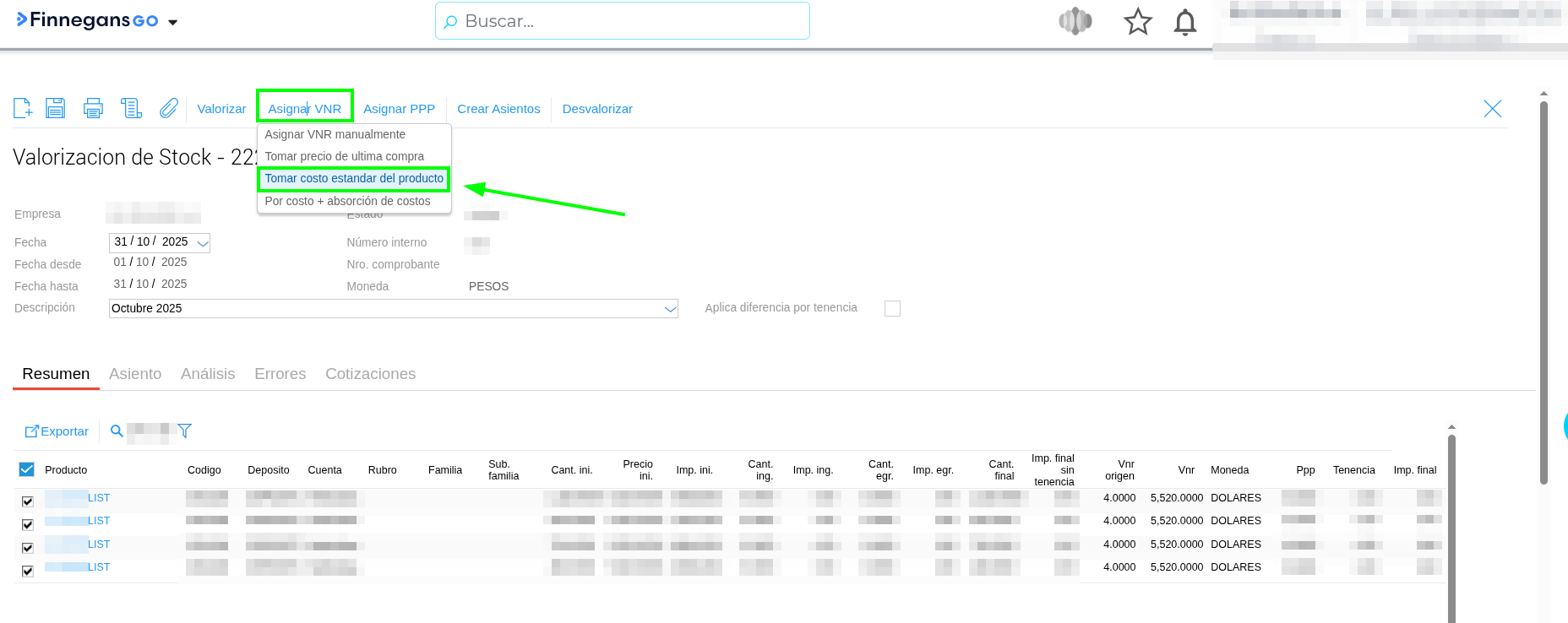1568x623 pixels.
Task: Click the Crear Asientos button
Action: tap(498, 109)
